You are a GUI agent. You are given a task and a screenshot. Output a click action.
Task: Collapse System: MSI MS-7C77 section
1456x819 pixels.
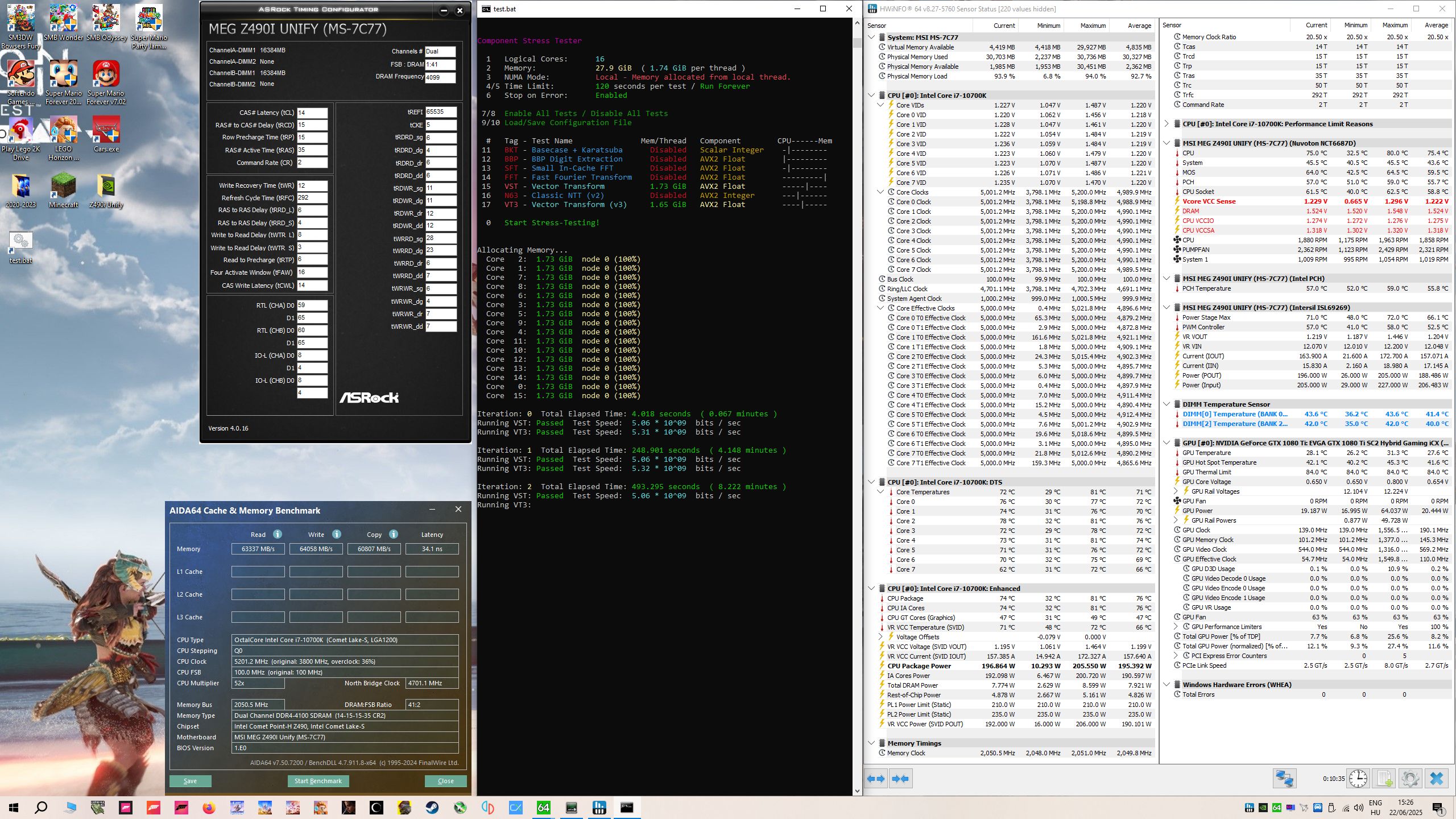tap(871, 38)
